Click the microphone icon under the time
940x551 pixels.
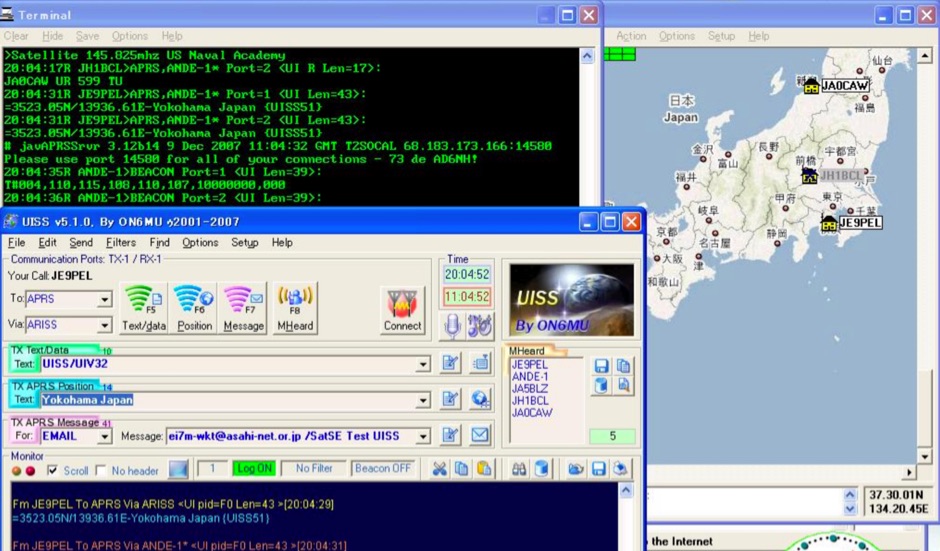click(x=452, y=326)
